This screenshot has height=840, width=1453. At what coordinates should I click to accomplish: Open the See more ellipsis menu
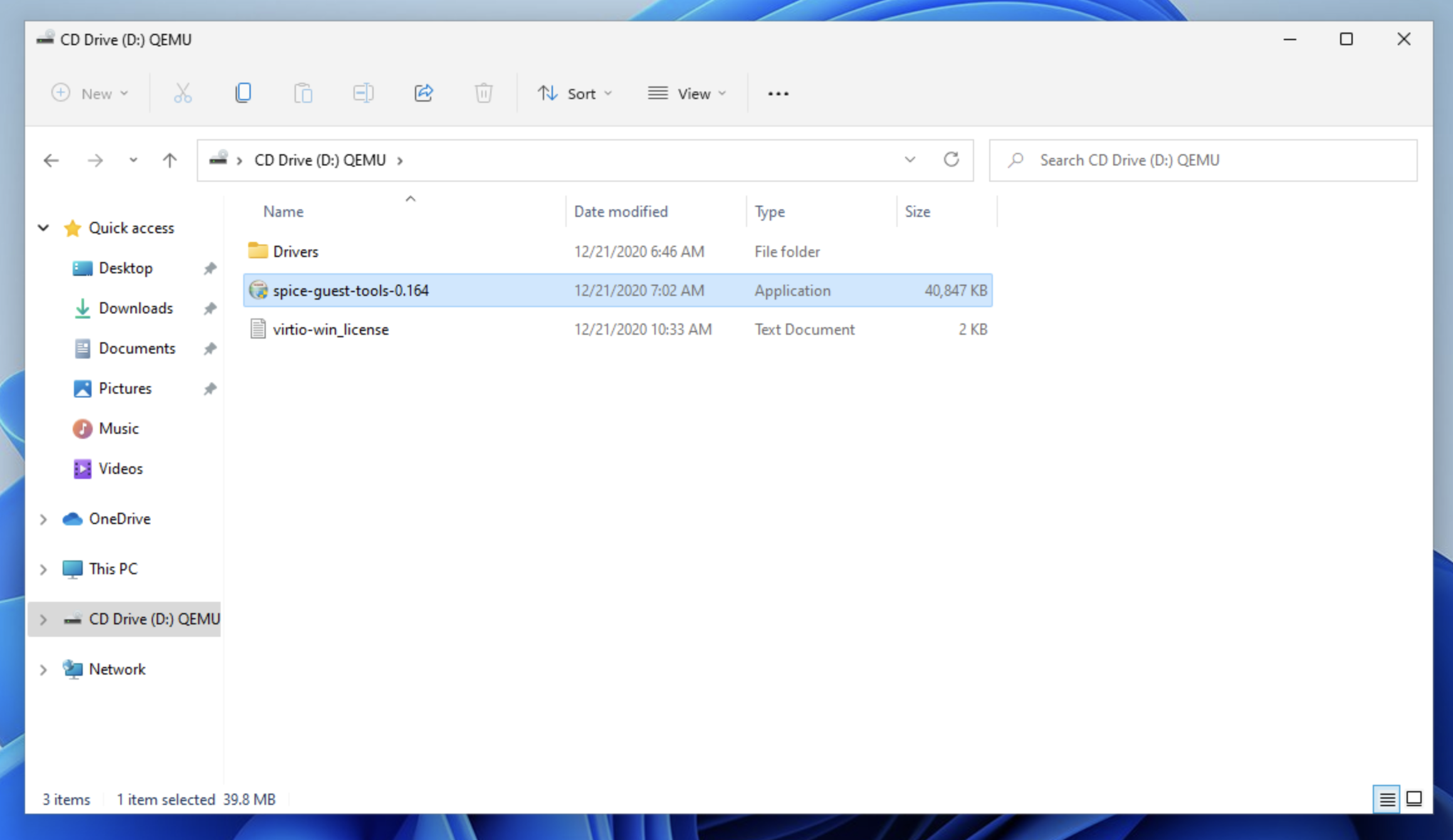click(778, 93)
